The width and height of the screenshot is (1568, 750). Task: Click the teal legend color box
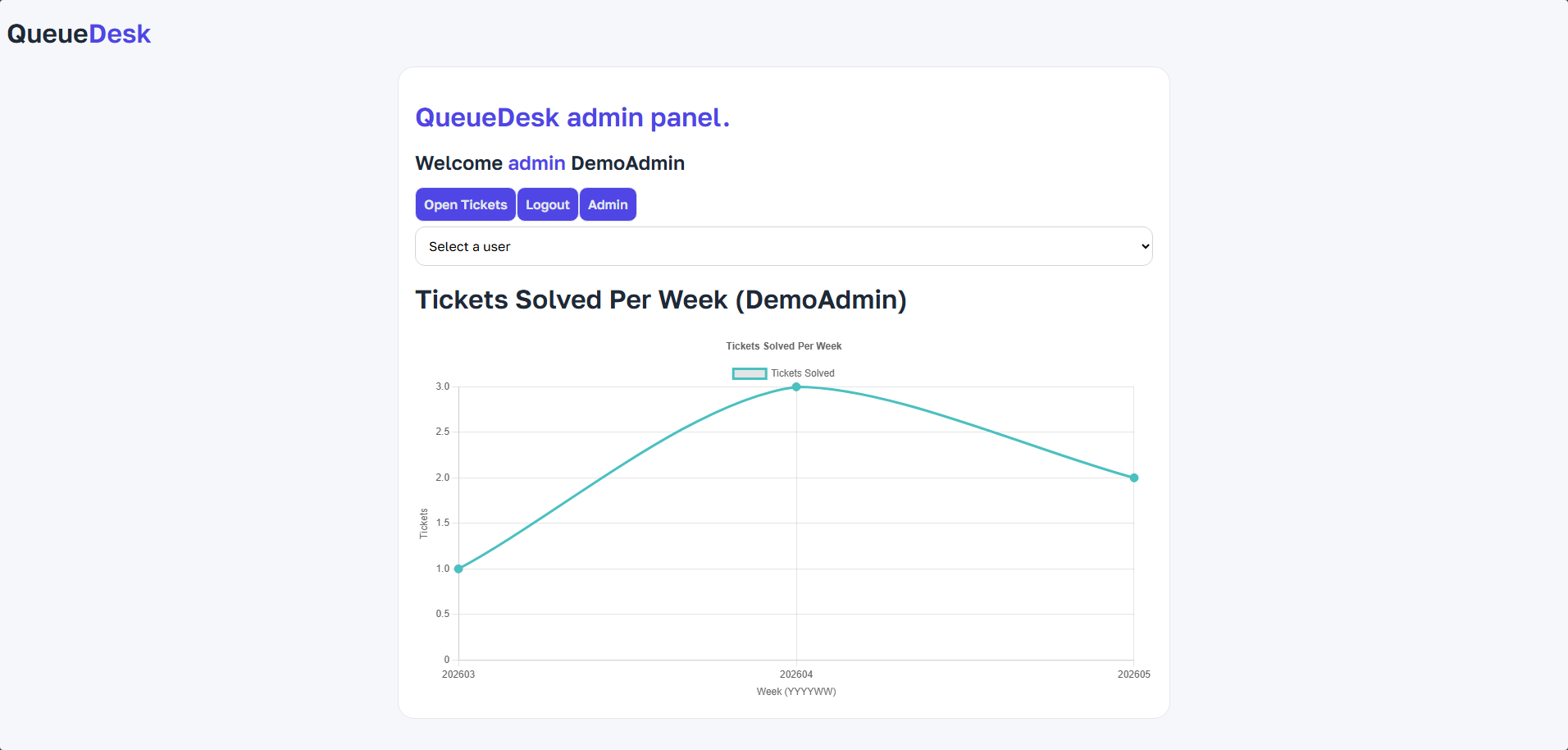click(x=750, y=373)
